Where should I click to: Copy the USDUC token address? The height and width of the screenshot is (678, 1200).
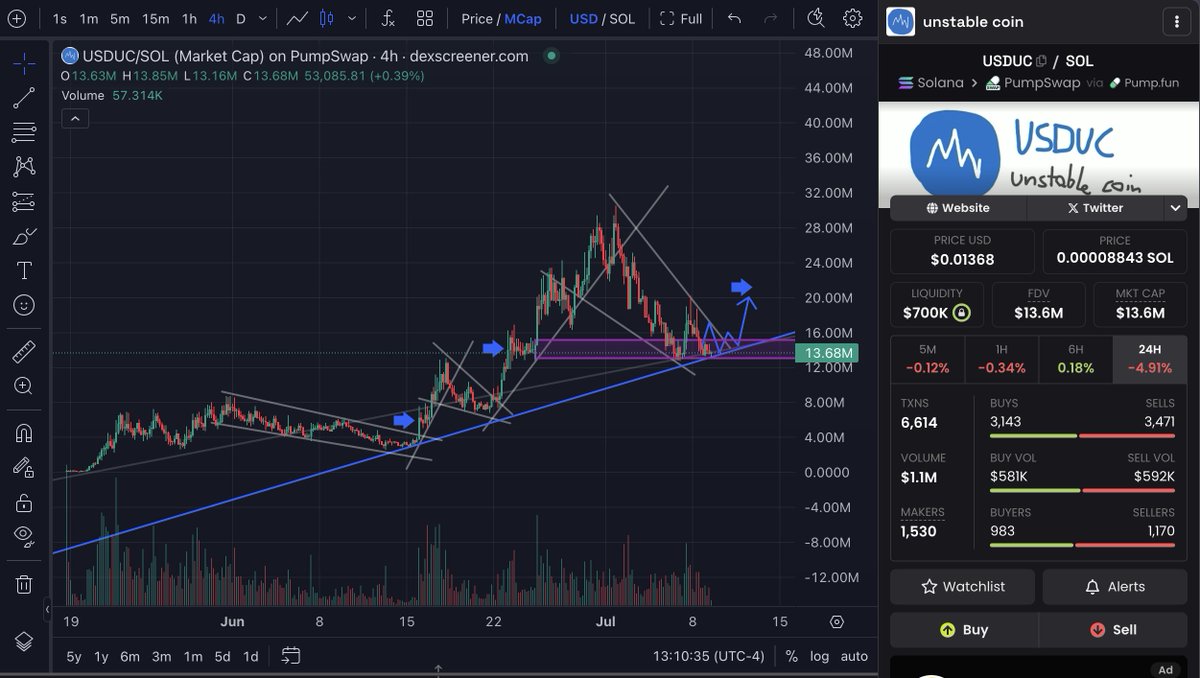click(x=1041, y=61)
